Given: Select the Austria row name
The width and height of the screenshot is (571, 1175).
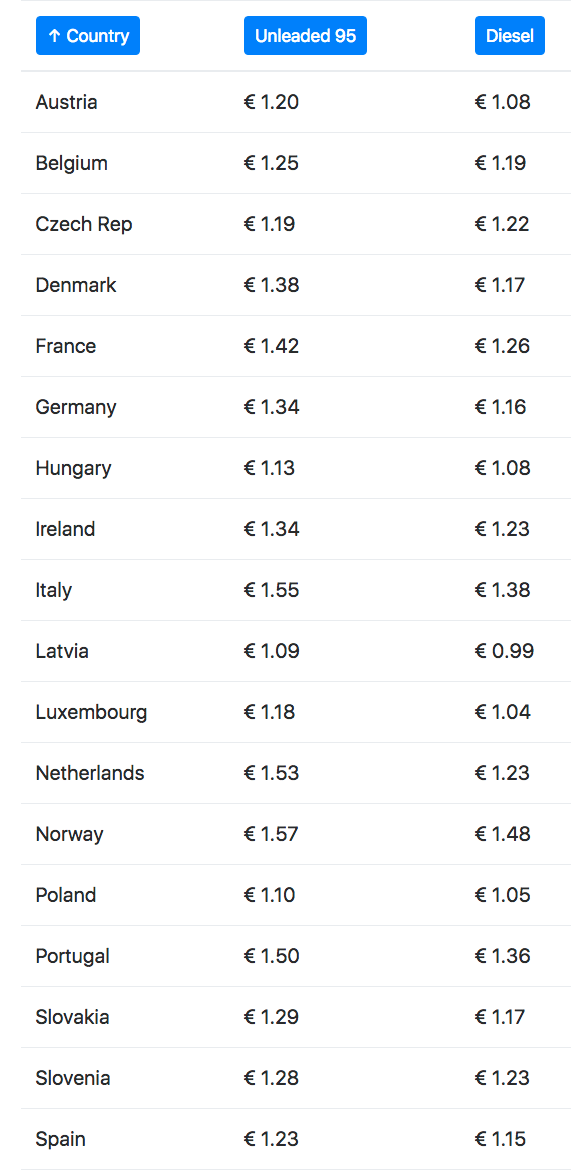Looking at the screenshot, I should (66, 102).
